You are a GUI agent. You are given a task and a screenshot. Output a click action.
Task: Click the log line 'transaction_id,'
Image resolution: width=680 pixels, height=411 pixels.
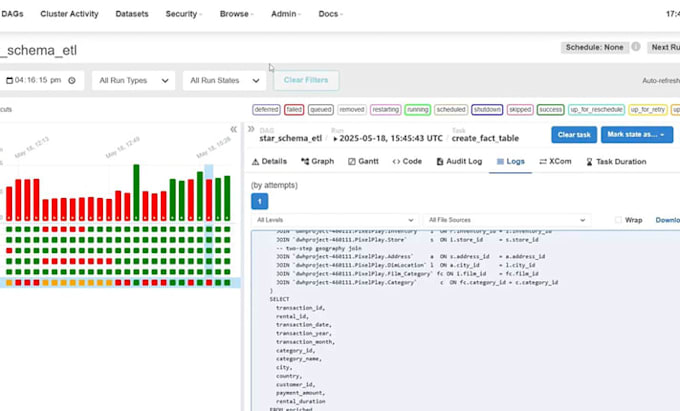tap(301, 308)
